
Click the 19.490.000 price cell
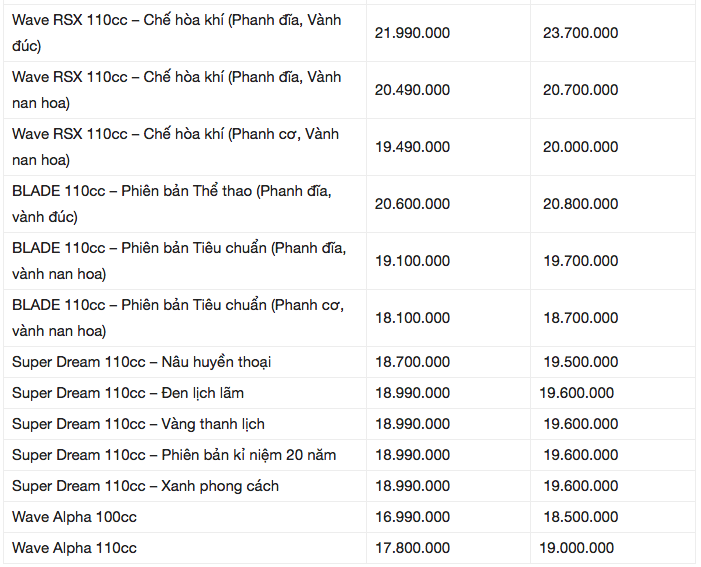click(x=412, y=147)
